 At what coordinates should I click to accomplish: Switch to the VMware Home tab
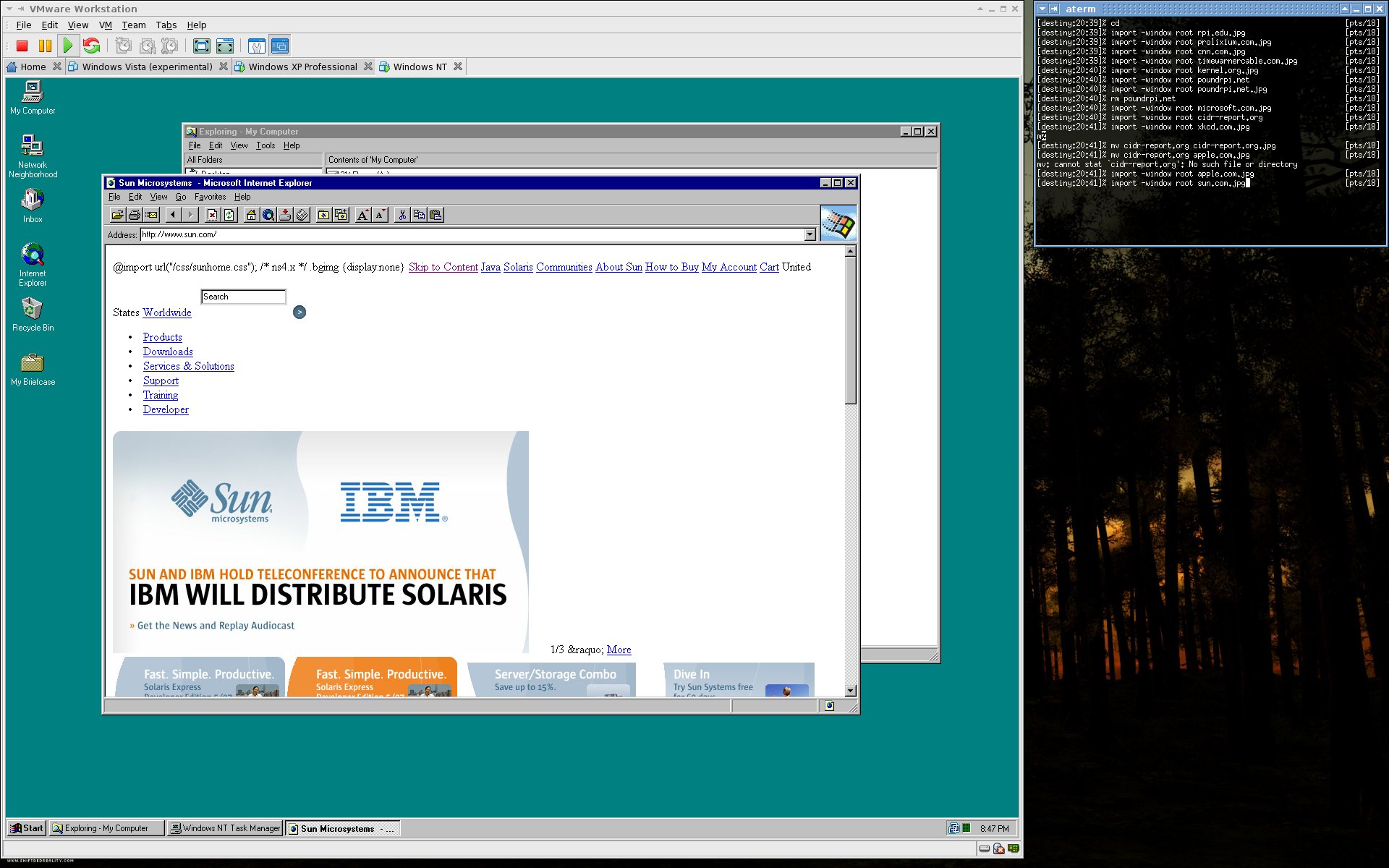point(33,67)
